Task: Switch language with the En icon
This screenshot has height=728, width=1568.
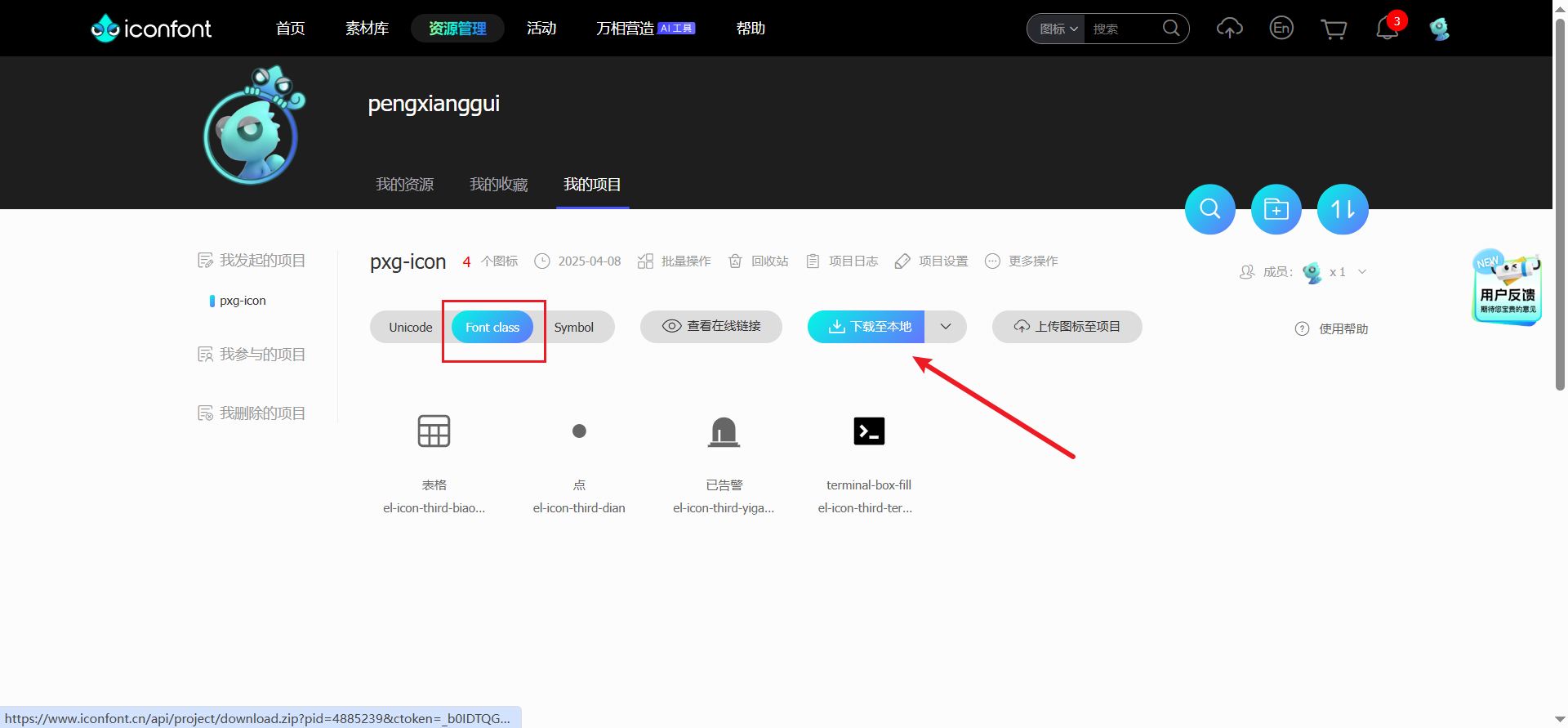Action: pyautogui.click(x=1281, y=29)
